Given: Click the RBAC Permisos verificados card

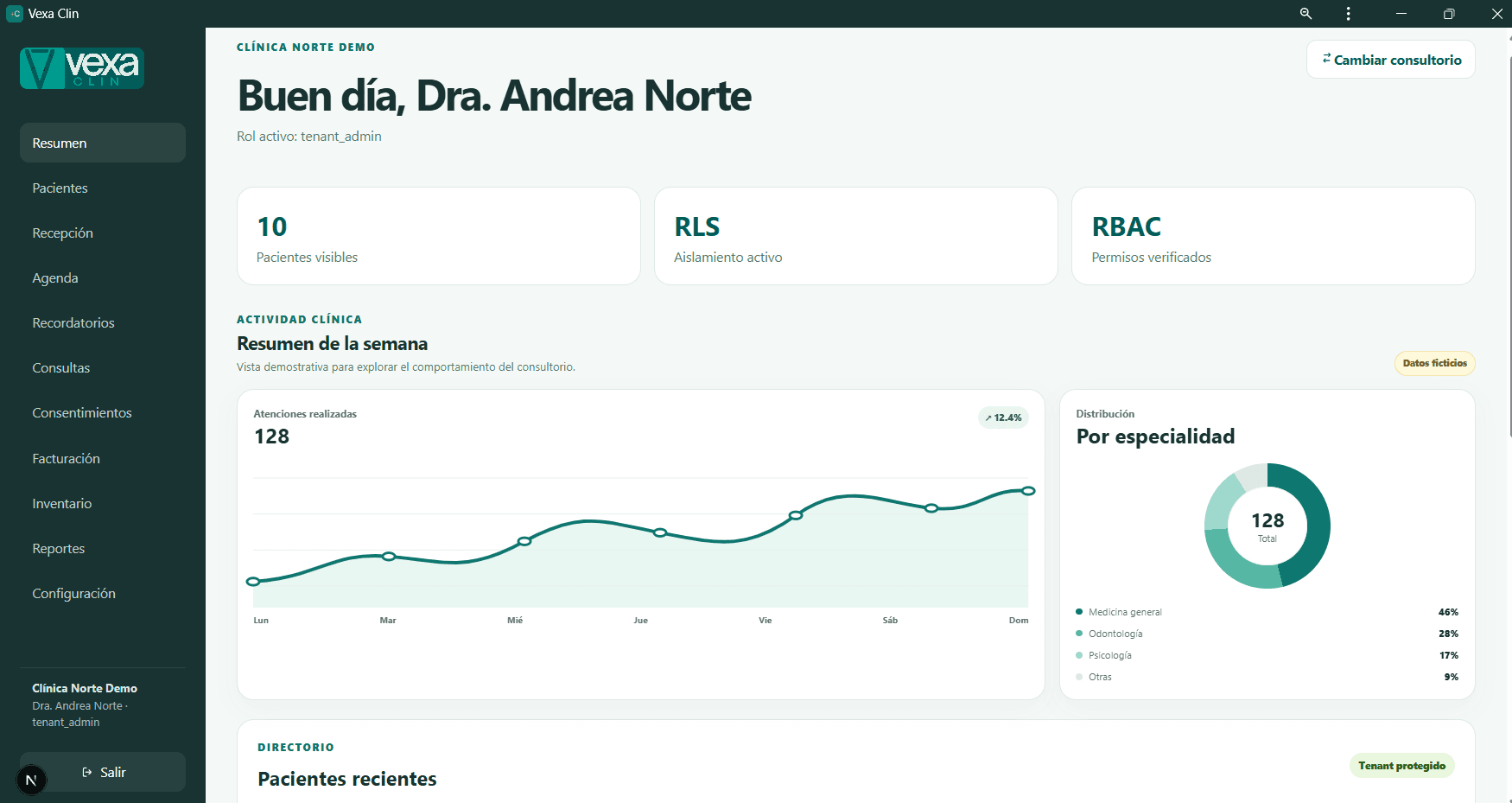Looking at the screenshot, I should 1274,236.
